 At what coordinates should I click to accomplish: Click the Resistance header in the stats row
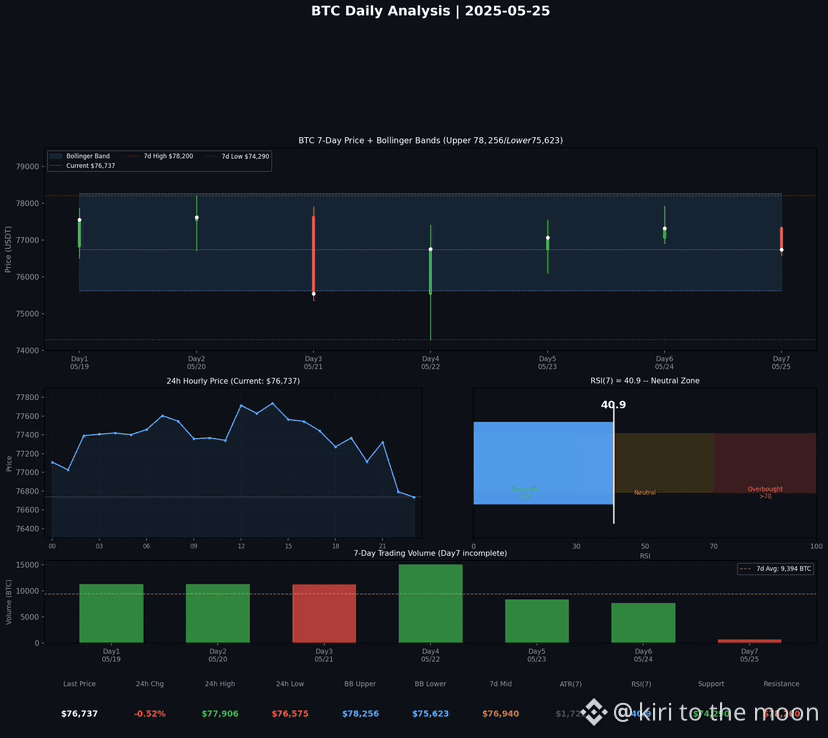[x=781, y=684]
